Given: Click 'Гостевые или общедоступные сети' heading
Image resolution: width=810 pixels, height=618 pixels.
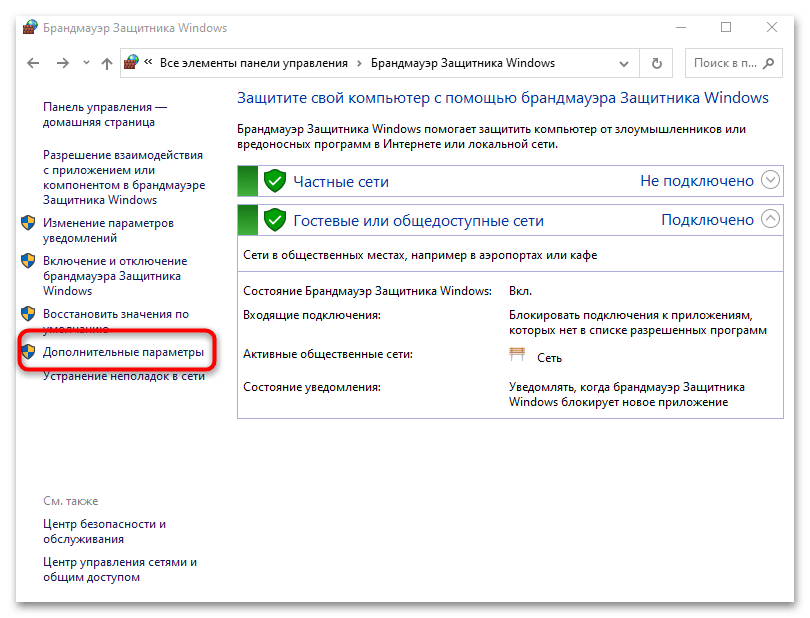Looking at the screenshot, I should [x=418, y=221].
